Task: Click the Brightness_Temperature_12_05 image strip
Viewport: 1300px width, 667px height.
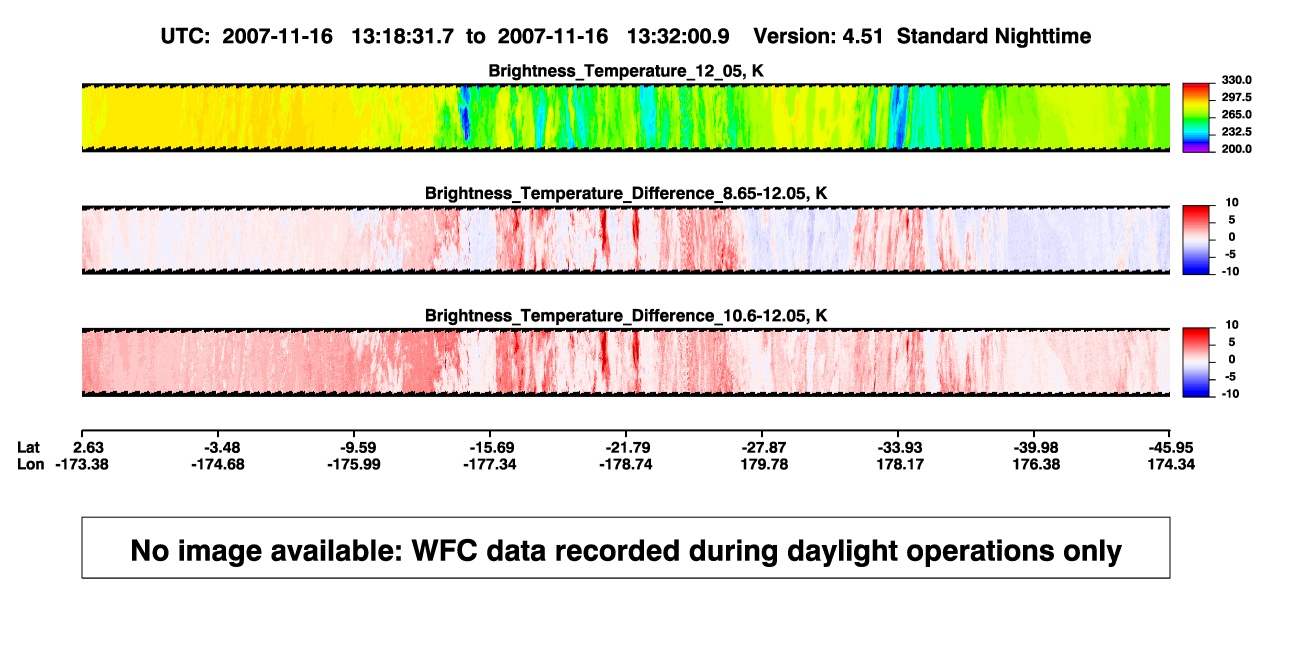Action: coord(626,117)
